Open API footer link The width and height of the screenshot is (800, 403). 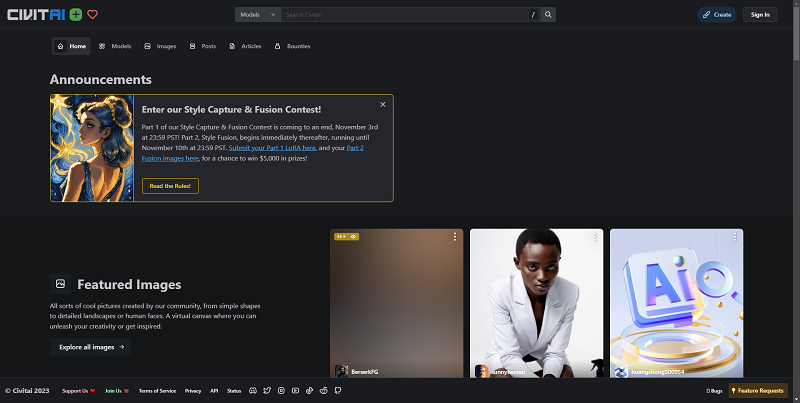pos(214,391)
